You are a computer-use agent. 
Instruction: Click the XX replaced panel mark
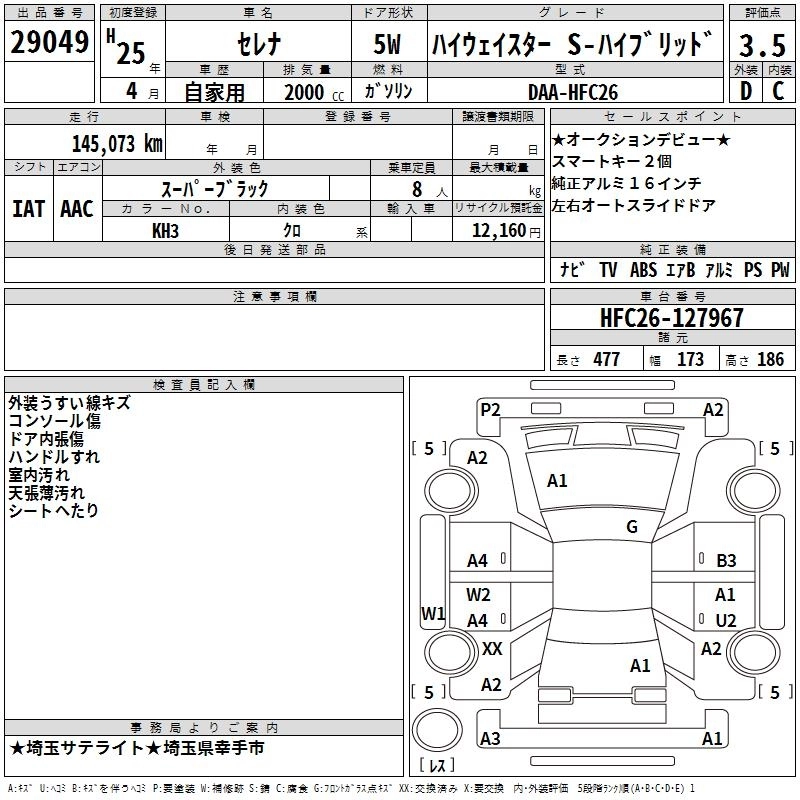coord(492,649)
